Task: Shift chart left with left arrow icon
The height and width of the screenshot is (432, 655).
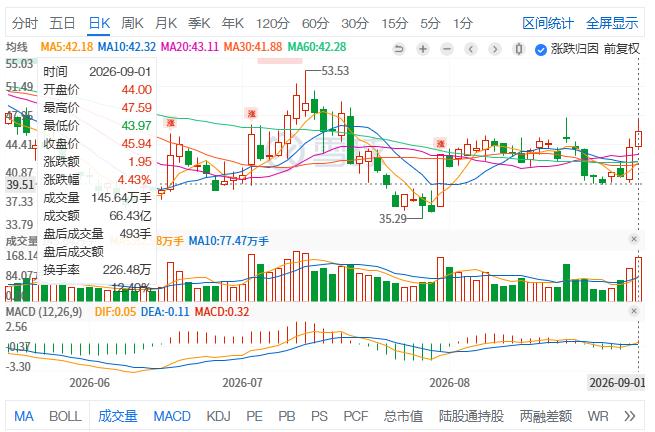Action: (x=471, y=49)
